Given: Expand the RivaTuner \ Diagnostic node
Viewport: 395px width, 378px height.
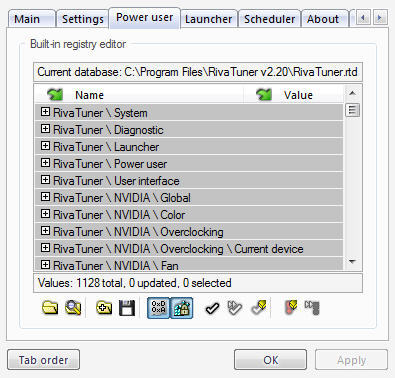Looking at the screenshot, I should [45, 129].
